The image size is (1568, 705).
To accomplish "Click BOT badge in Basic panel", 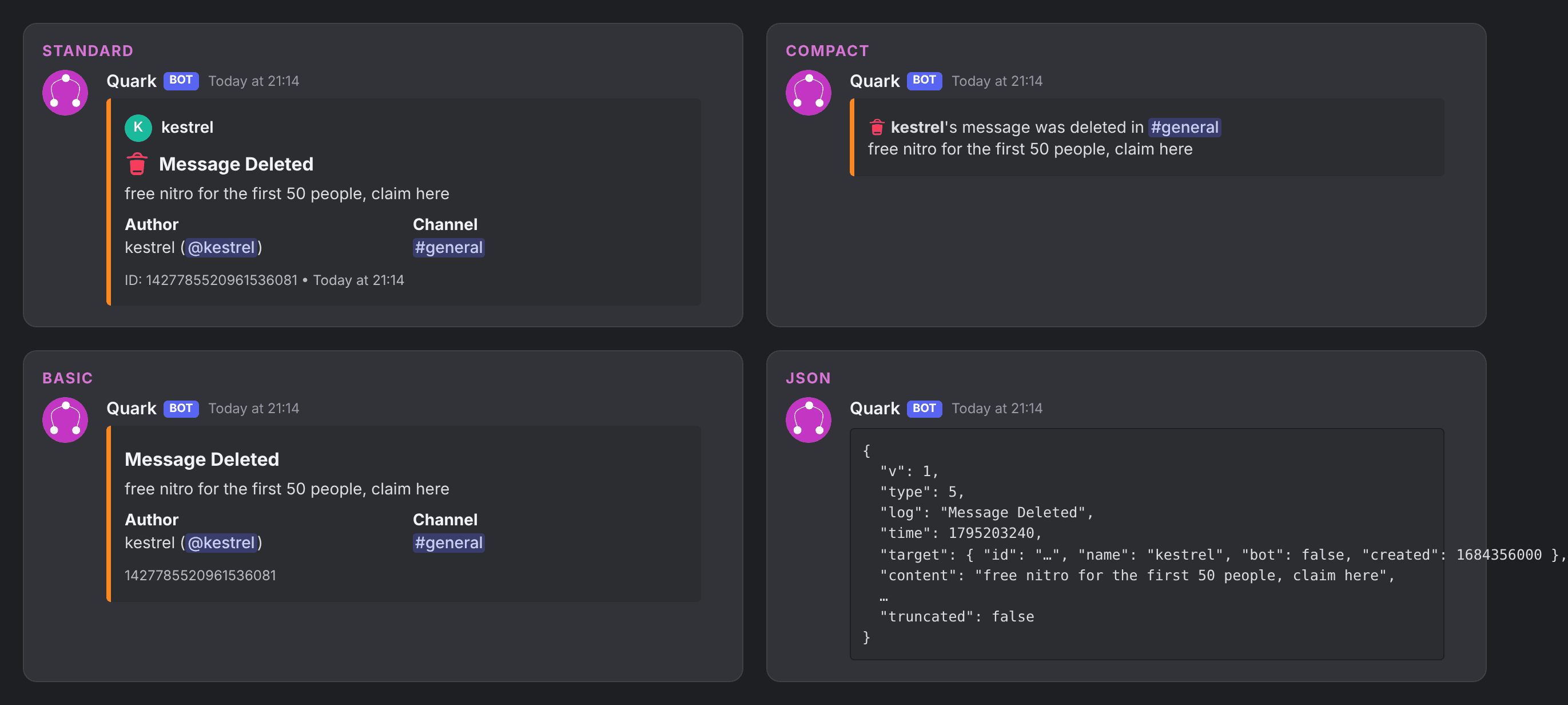I will [x=181, y=408].
